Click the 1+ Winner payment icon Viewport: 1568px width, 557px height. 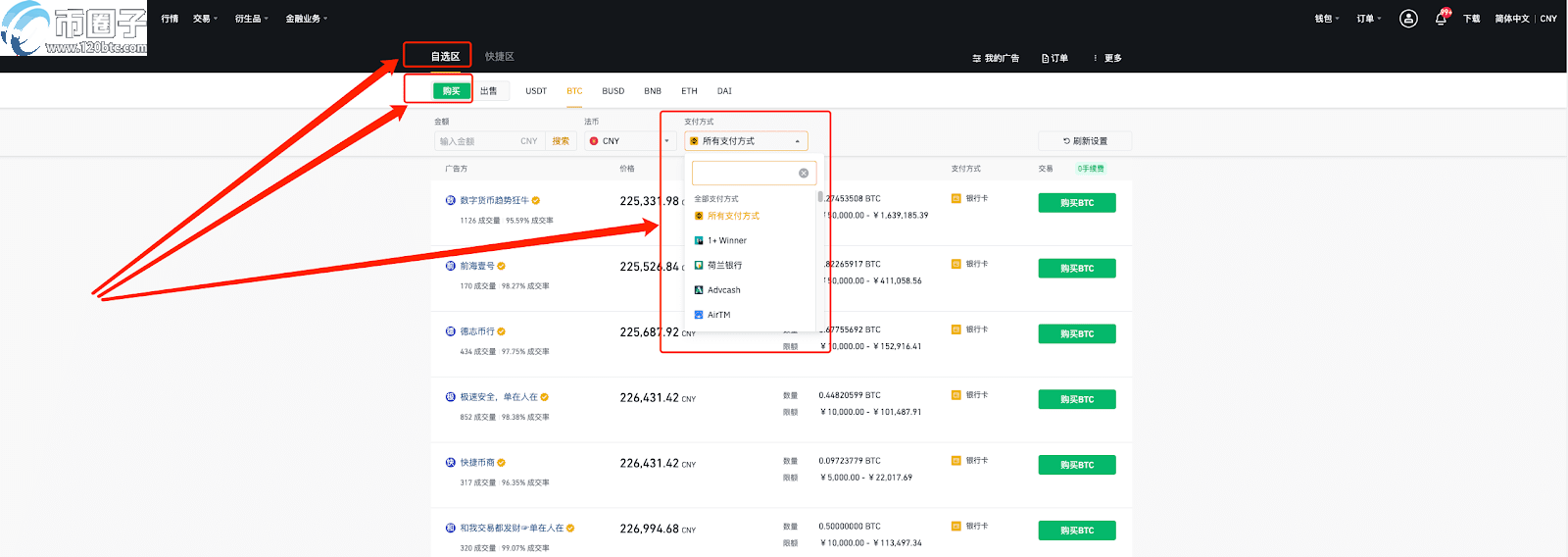[699, 240]
